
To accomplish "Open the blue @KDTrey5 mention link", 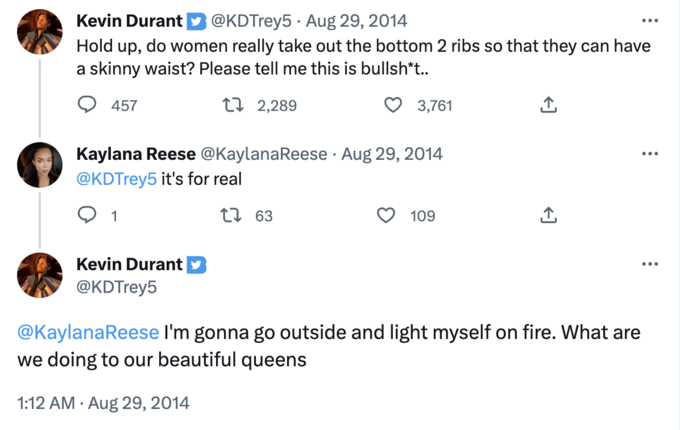I will point(116,179).
